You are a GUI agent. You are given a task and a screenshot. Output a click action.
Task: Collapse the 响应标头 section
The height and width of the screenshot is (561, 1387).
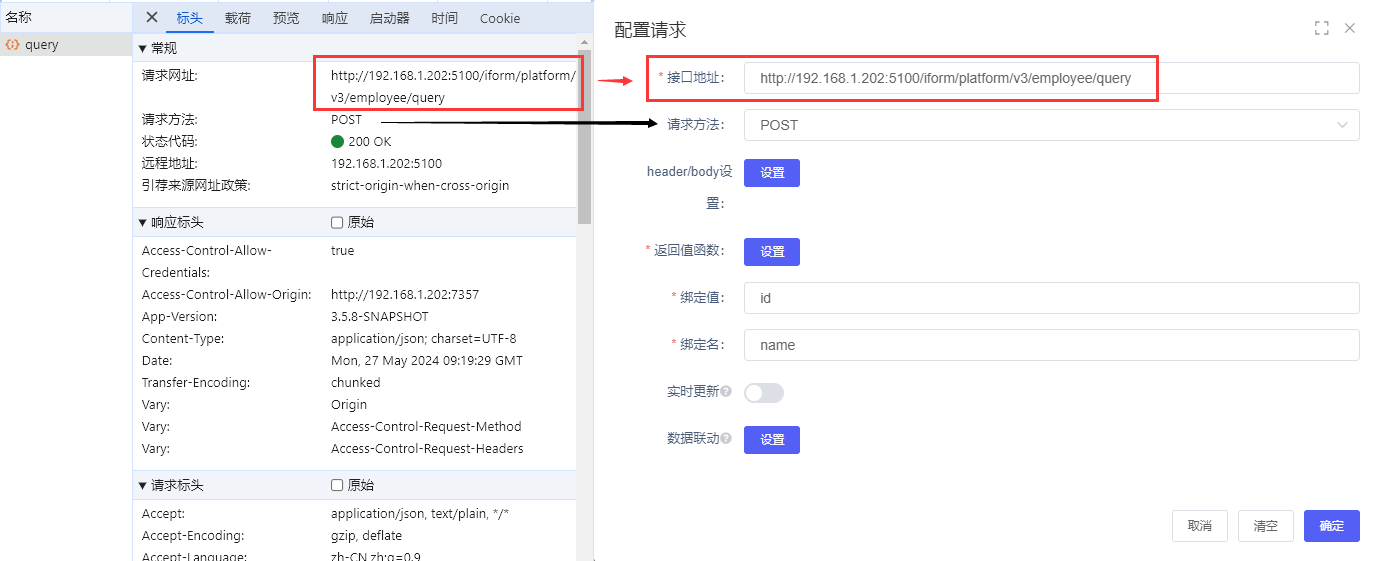143,222
